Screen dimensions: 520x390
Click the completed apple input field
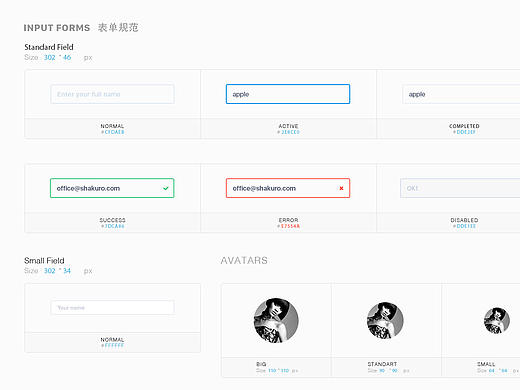[x=461, y=94]
